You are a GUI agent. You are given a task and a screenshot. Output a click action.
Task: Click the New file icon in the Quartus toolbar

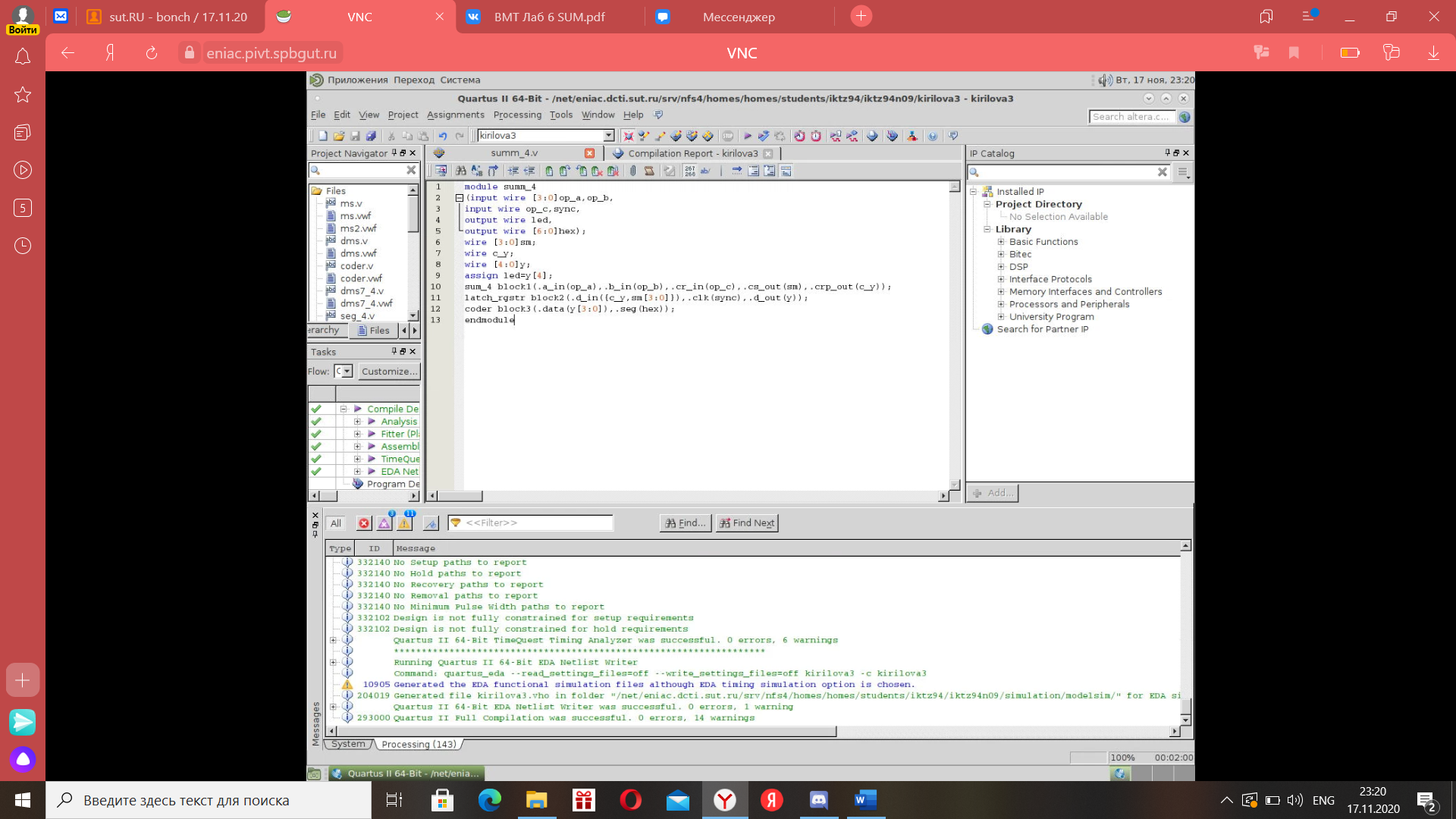(323, 136)
